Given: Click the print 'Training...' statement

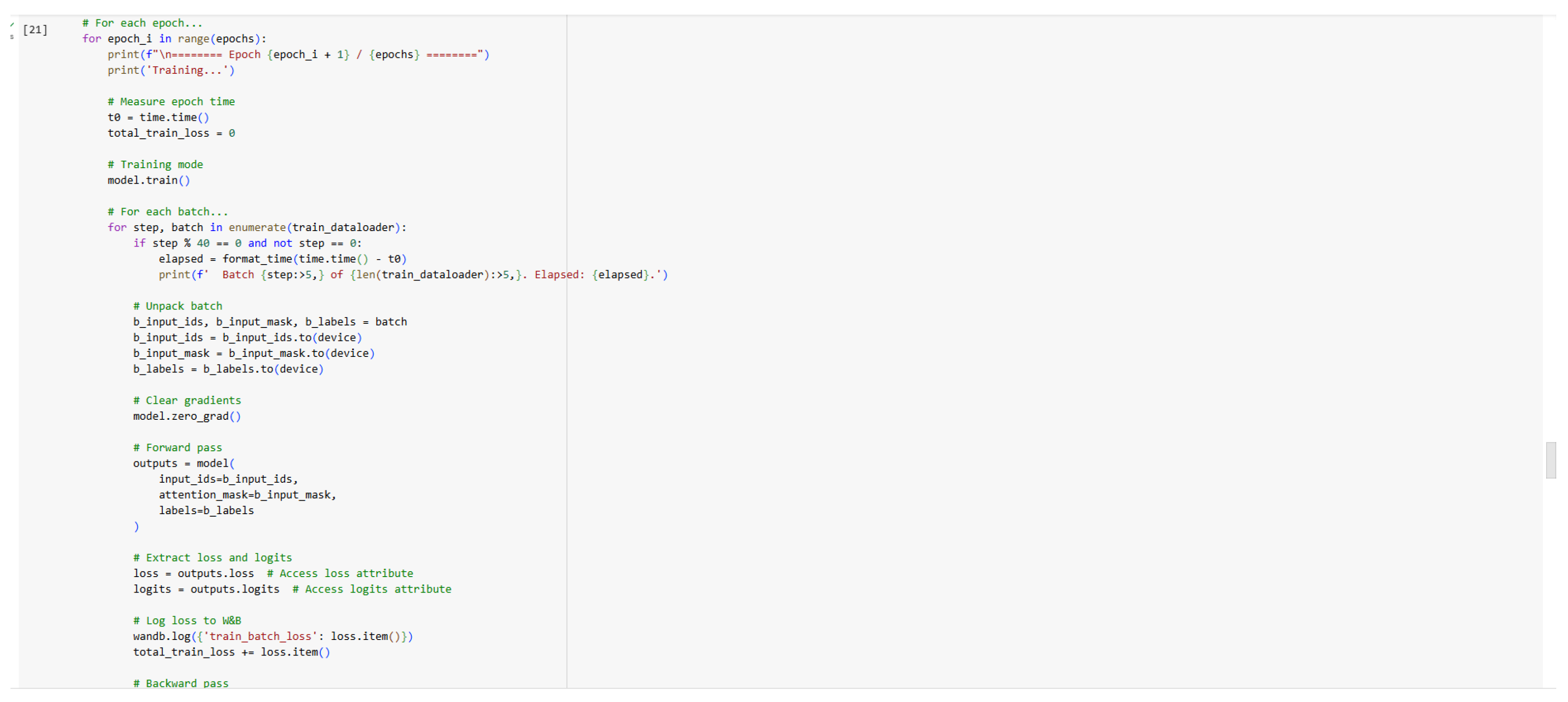Looking at the screenshot, I should [170, 70].
